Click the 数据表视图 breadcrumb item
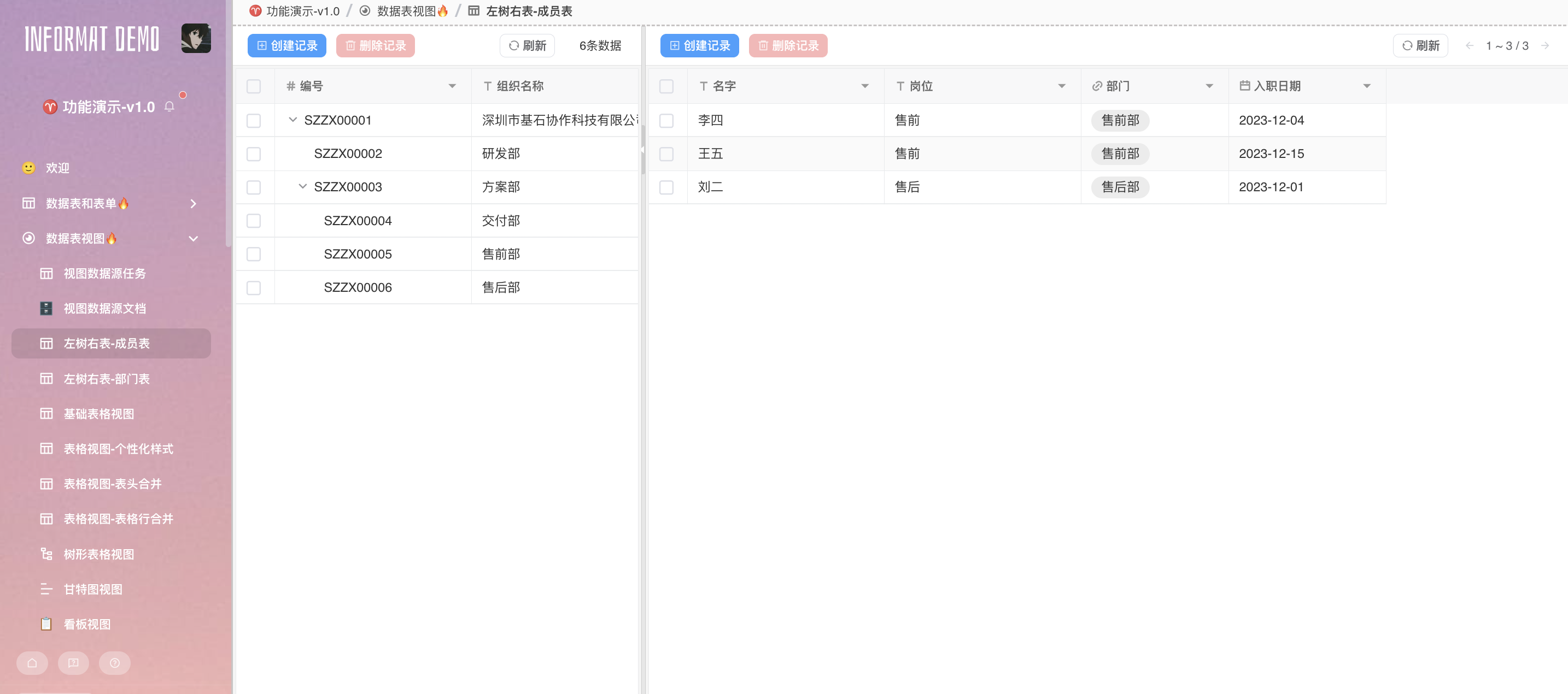The image size is (1568, 694). coord(407,11)
